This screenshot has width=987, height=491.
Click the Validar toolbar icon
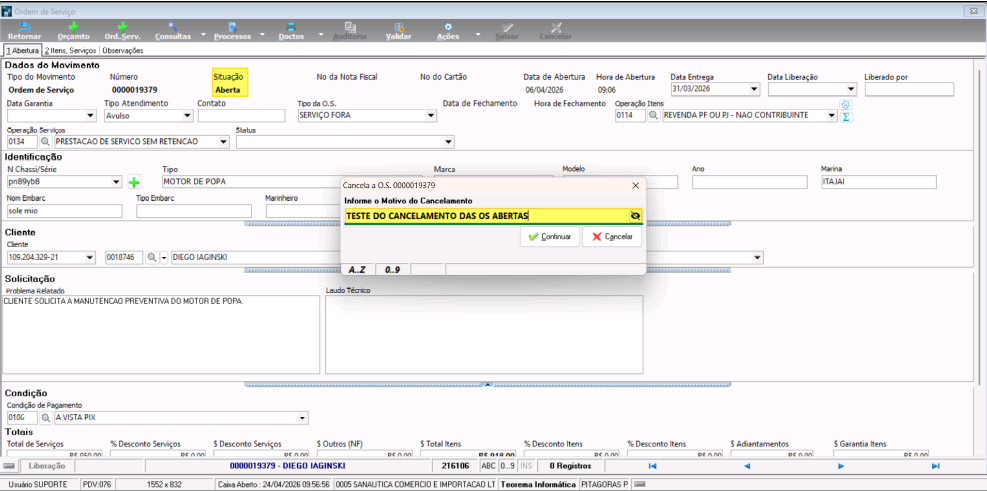(x=399, y=27)
